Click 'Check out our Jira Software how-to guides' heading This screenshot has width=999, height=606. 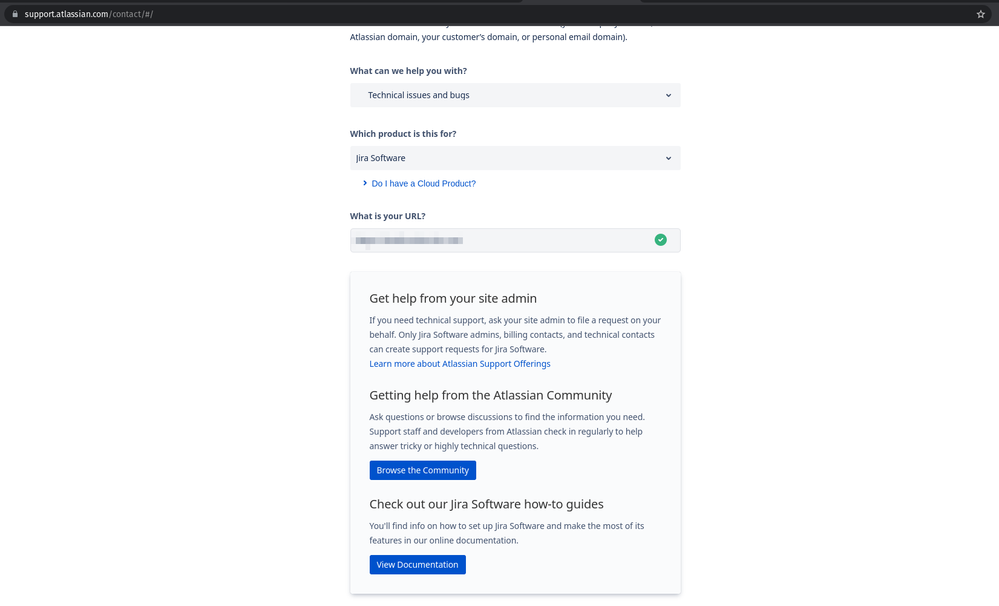point(486,504)
